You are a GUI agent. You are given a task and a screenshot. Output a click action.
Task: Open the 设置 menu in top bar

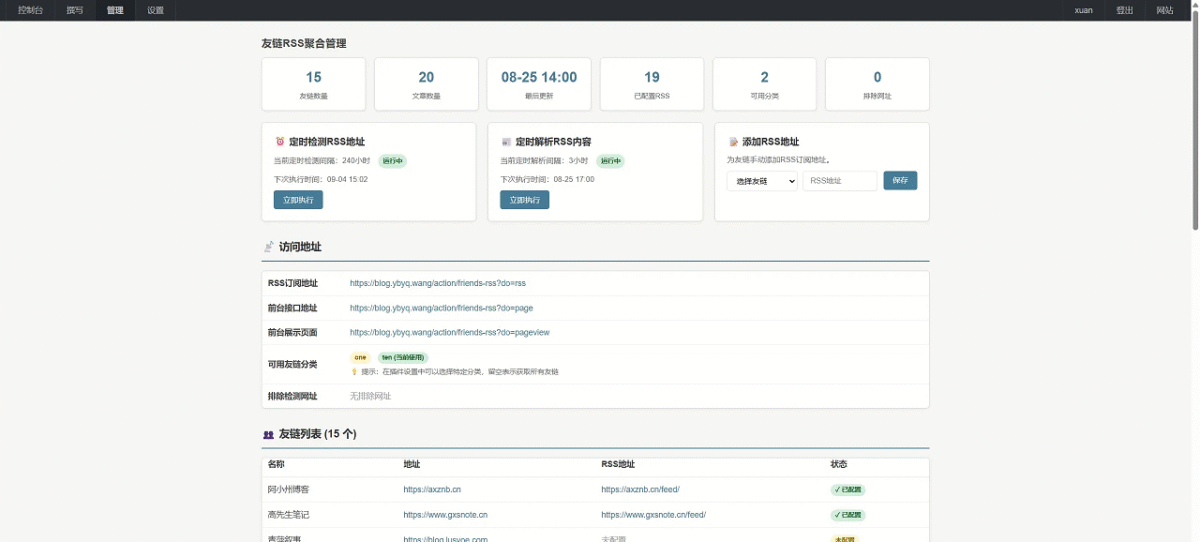point(155,10)
